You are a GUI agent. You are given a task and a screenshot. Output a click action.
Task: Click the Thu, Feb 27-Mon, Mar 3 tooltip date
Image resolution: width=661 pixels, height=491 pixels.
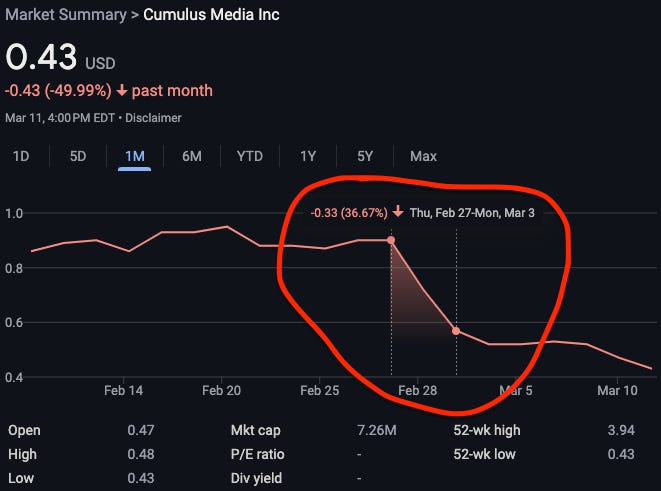(x=472, y=213)
